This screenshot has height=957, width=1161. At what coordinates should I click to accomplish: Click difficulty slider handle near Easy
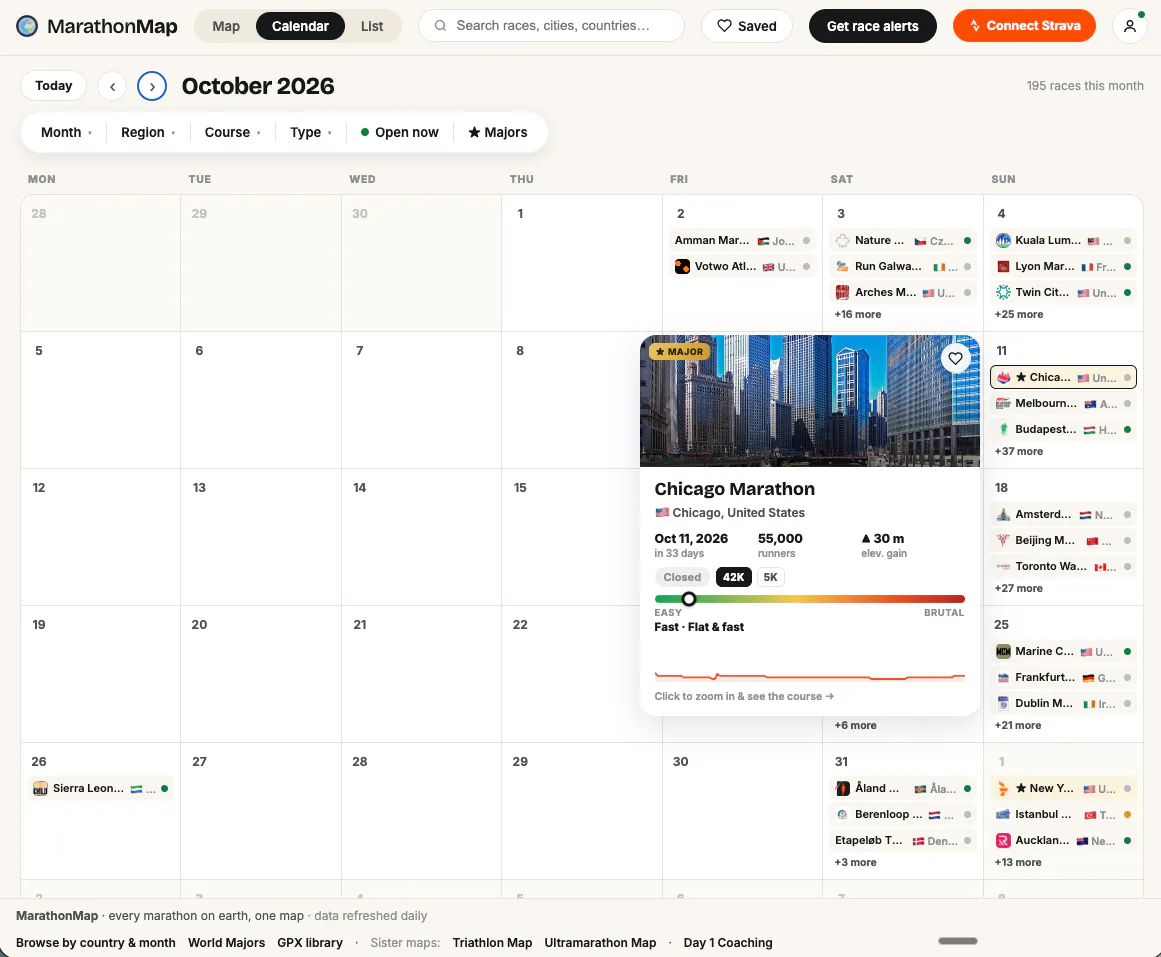point(689,598)
